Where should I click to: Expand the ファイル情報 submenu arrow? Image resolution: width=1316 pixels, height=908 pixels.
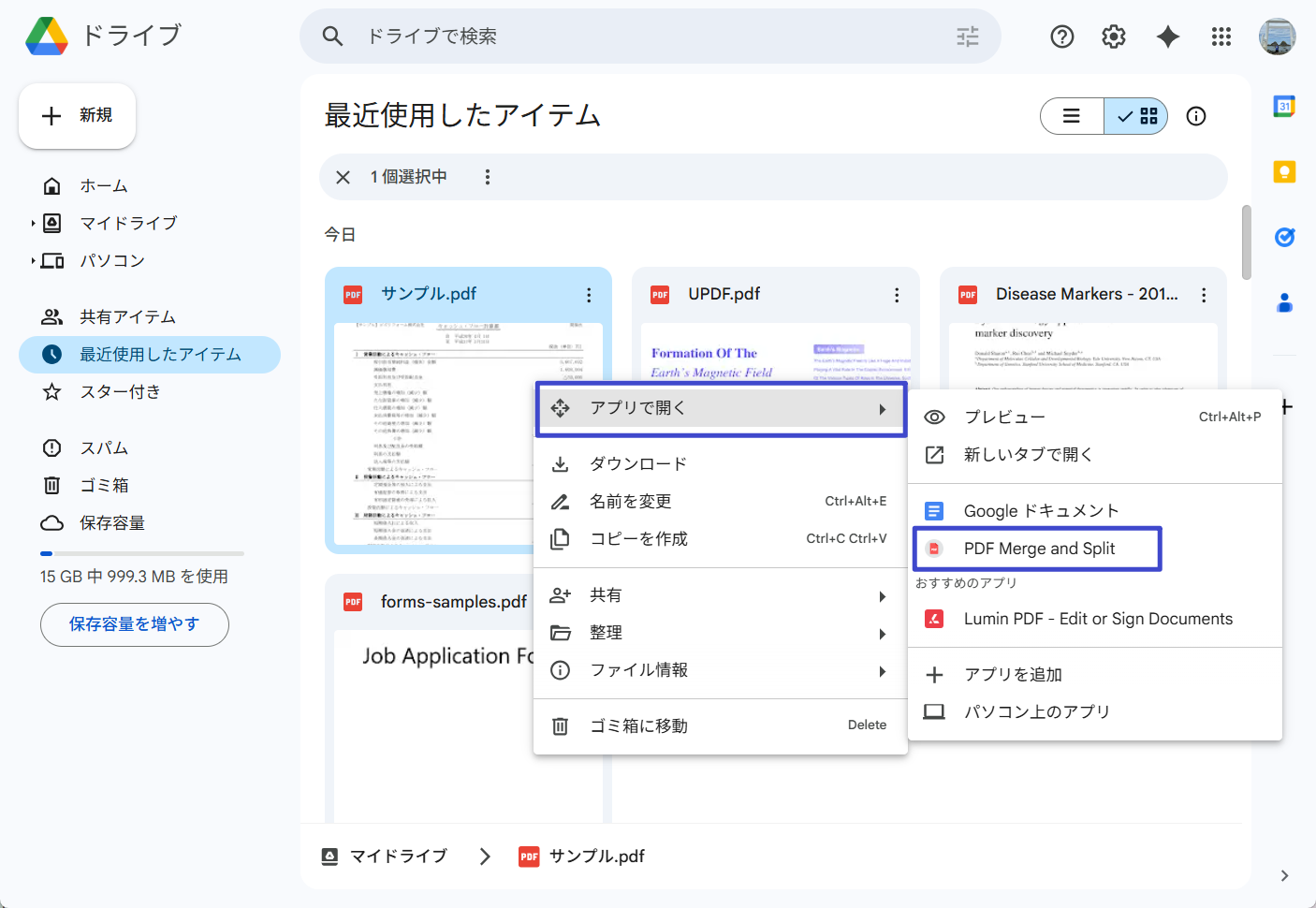click(x=882, y=671)
